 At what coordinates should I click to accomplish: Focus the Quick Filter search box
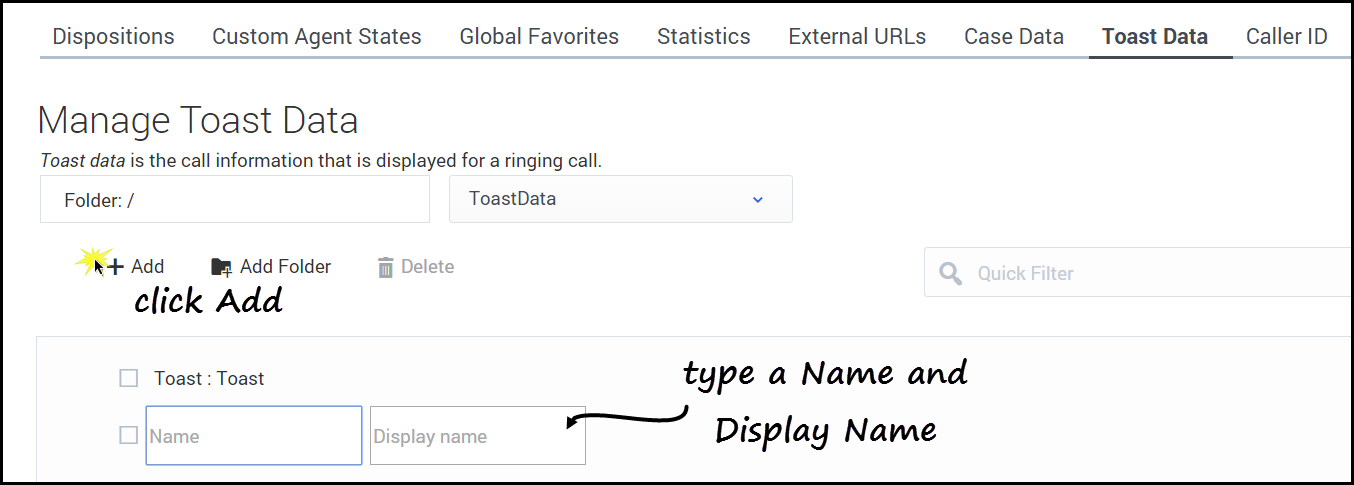(x=1150, y=274)
